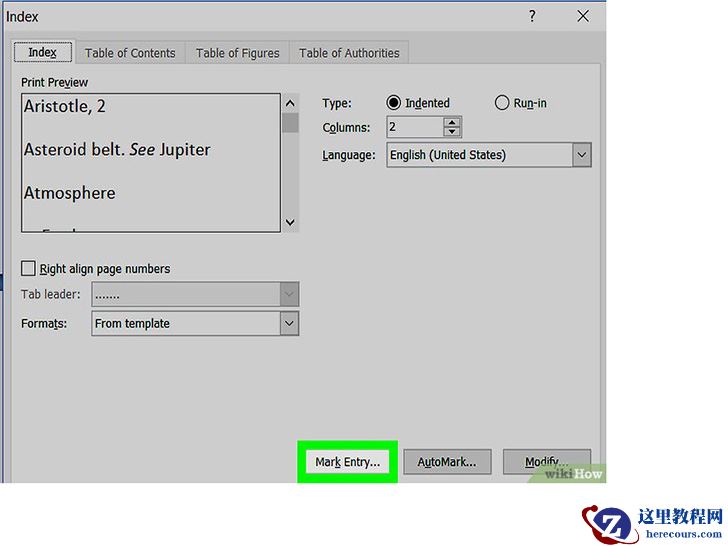728x546 pixels.
Task: Click the Print Preview scrollbar thumb
Action: pos(290,123)
